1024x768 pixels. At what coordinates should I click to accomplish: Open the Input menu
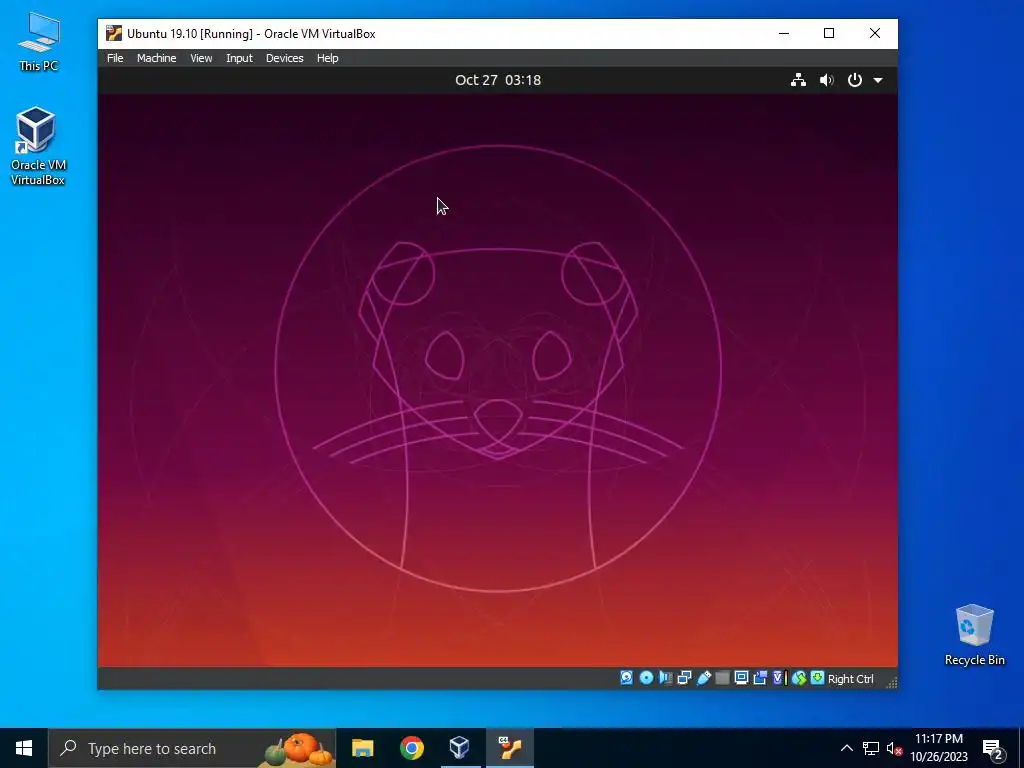point(239,58)
